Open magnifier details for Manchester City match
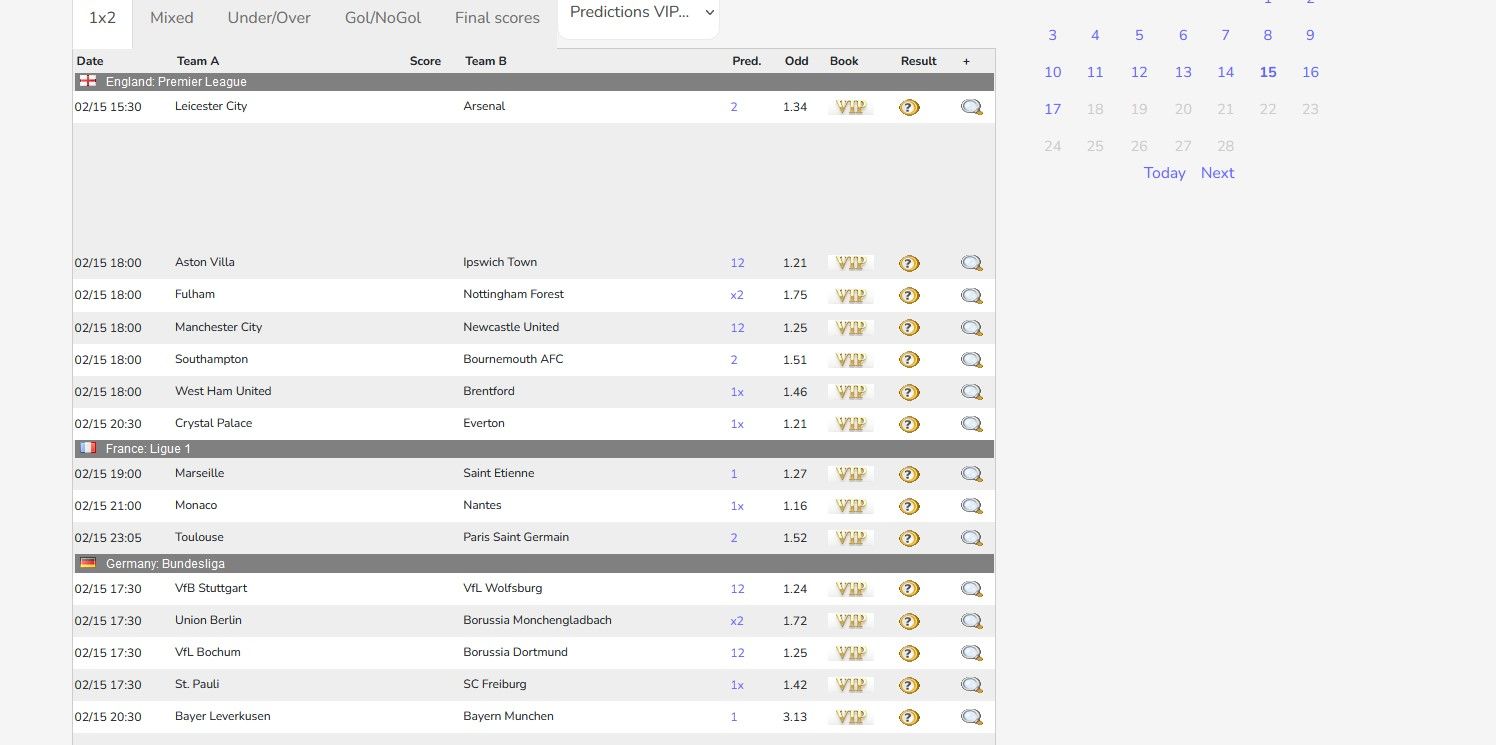Image resolution: width=1496 pixels, height=745 pixels. click(972, 327)
